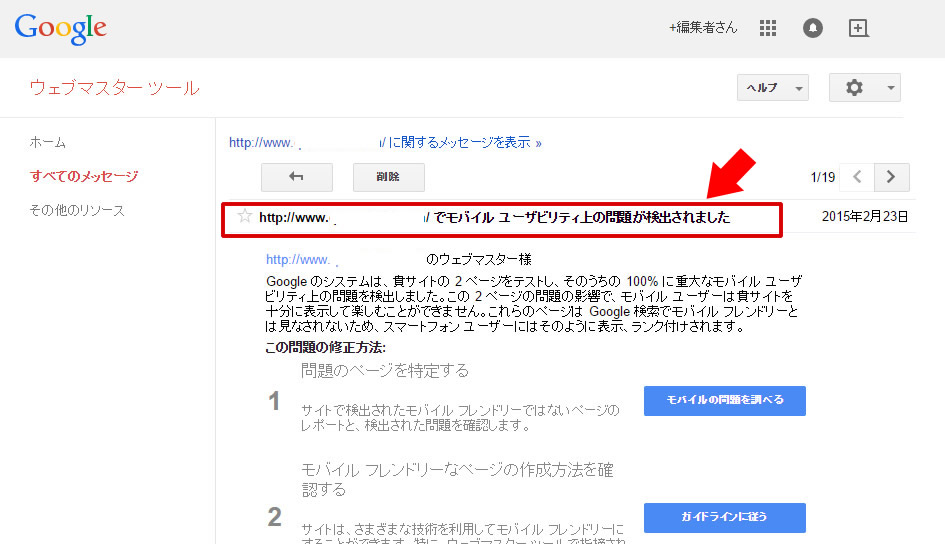Open the http://www. link before のウェブマスター様
Screen dimensions: 945x544
click(298, 260)
